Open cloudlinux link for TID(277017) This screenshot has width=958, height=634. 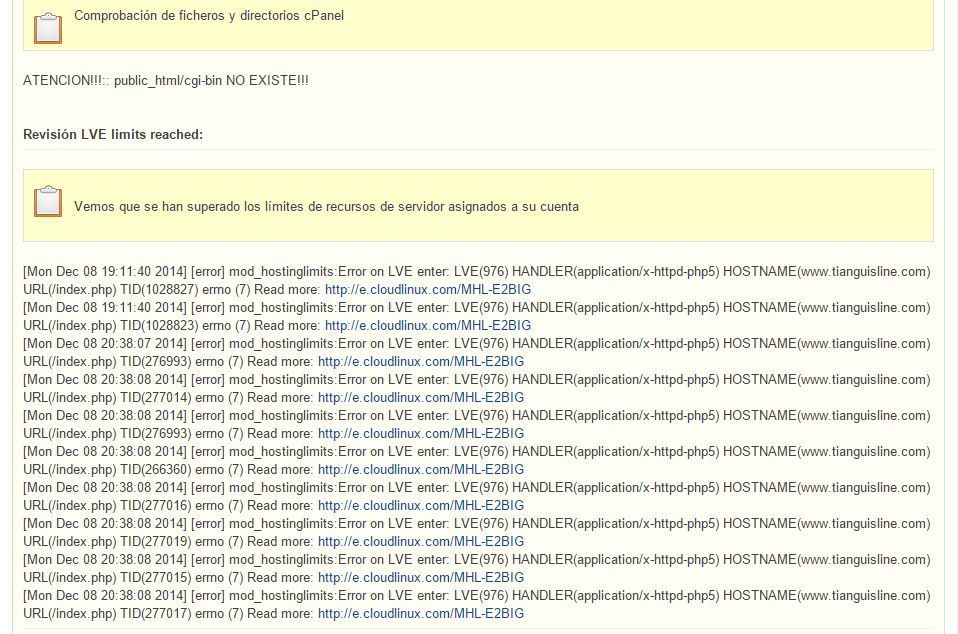tap(421, 614)
